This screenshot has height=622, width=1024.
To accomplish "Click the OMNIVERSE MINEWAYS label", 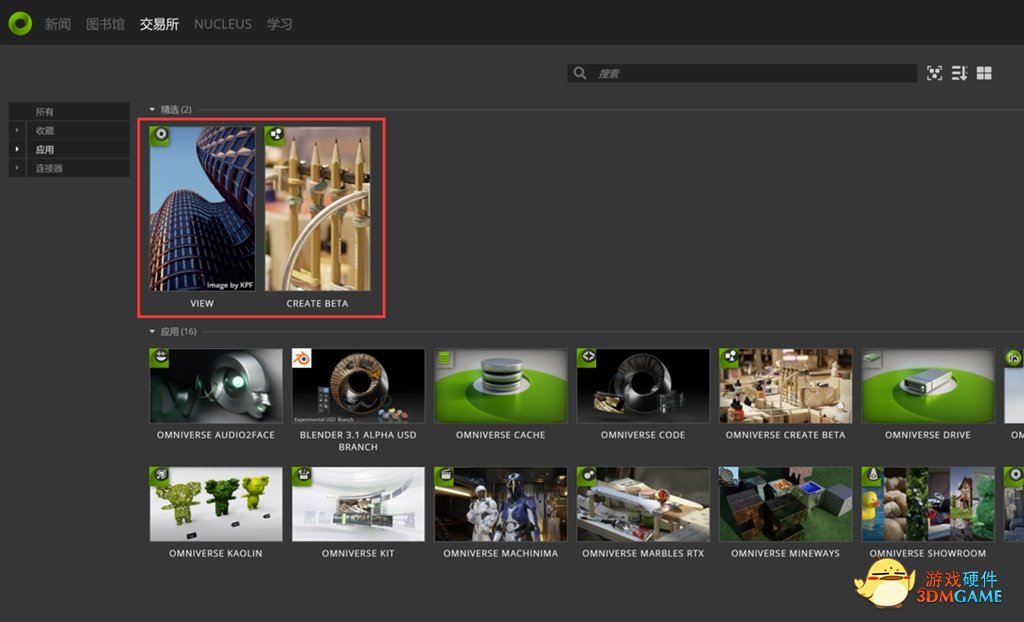I will 786,553.
